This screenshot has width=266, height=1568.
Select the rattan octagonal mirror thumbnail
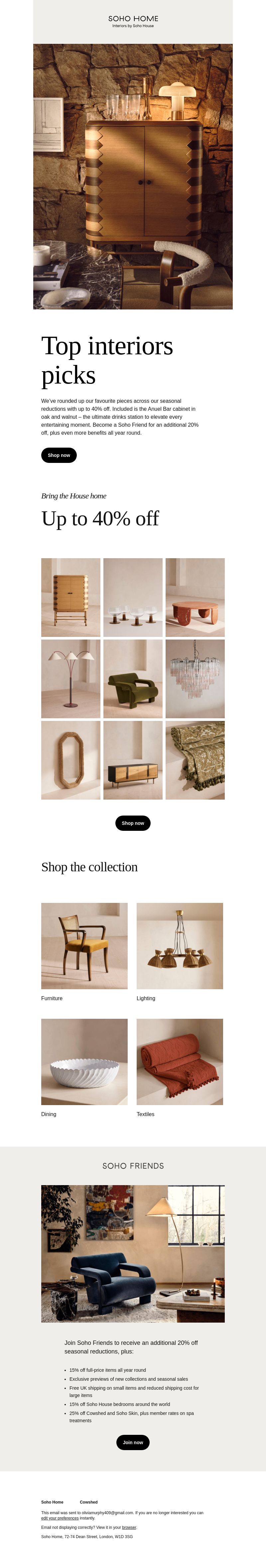[71, 760]
